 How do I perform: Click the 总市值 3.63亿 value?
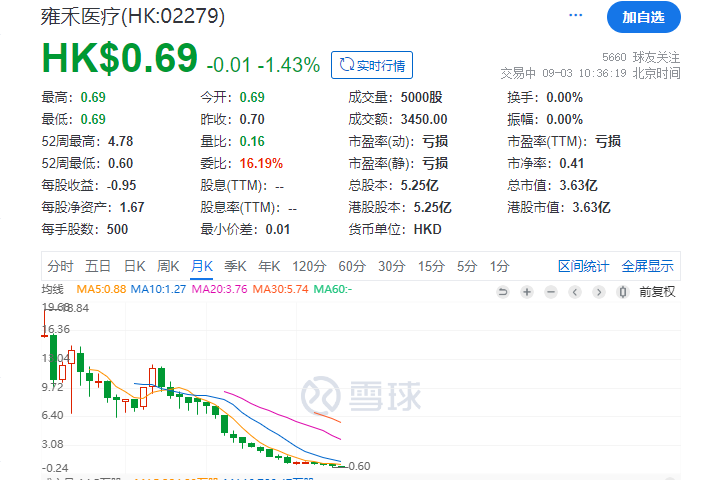[578, 185]
